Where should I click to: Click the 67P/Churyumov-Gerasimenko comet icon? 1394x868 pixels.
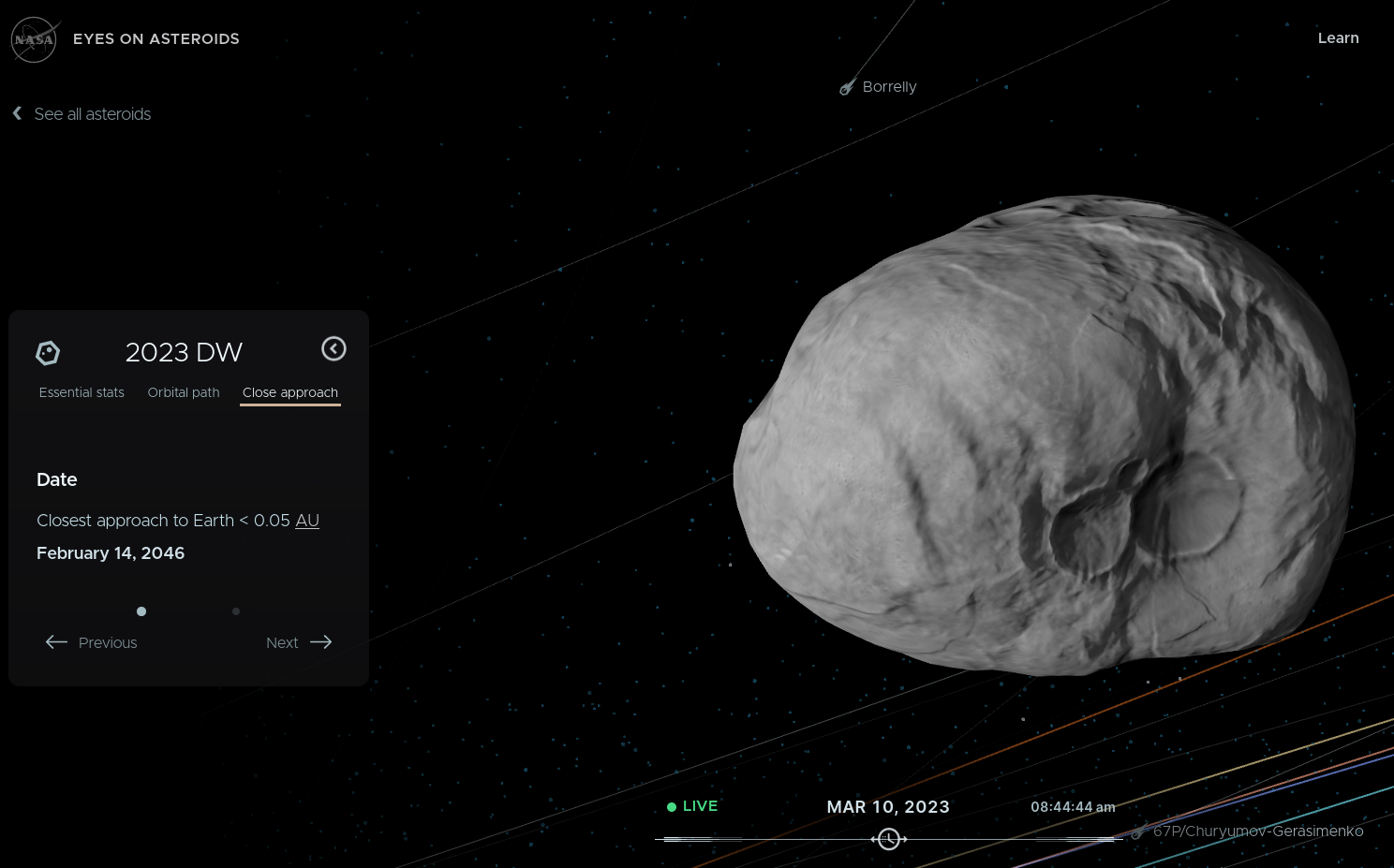click(x=1139, y=831)
